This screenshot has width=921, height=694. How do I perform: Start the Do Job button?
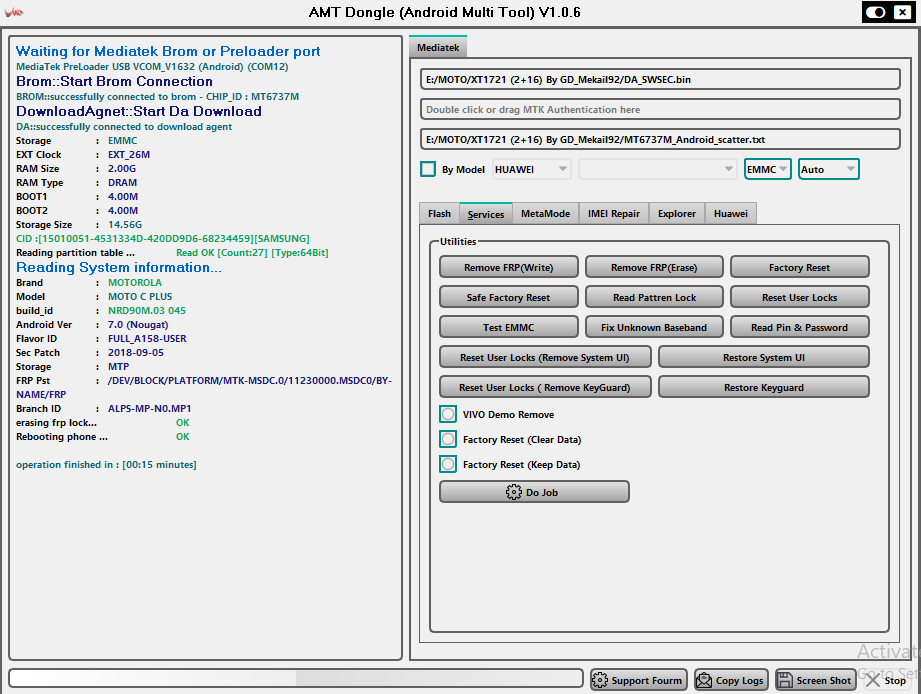coord(535,492)
